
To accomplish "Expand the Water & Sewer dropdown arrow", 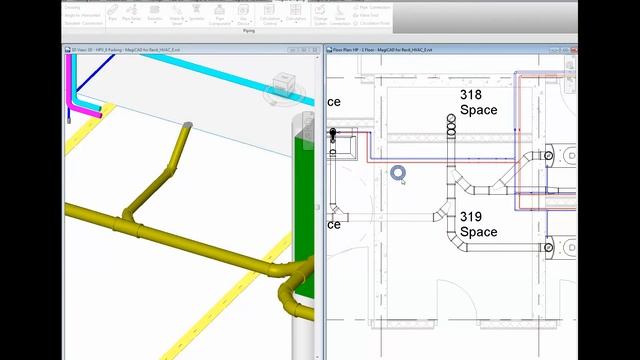I will [187, 21].
